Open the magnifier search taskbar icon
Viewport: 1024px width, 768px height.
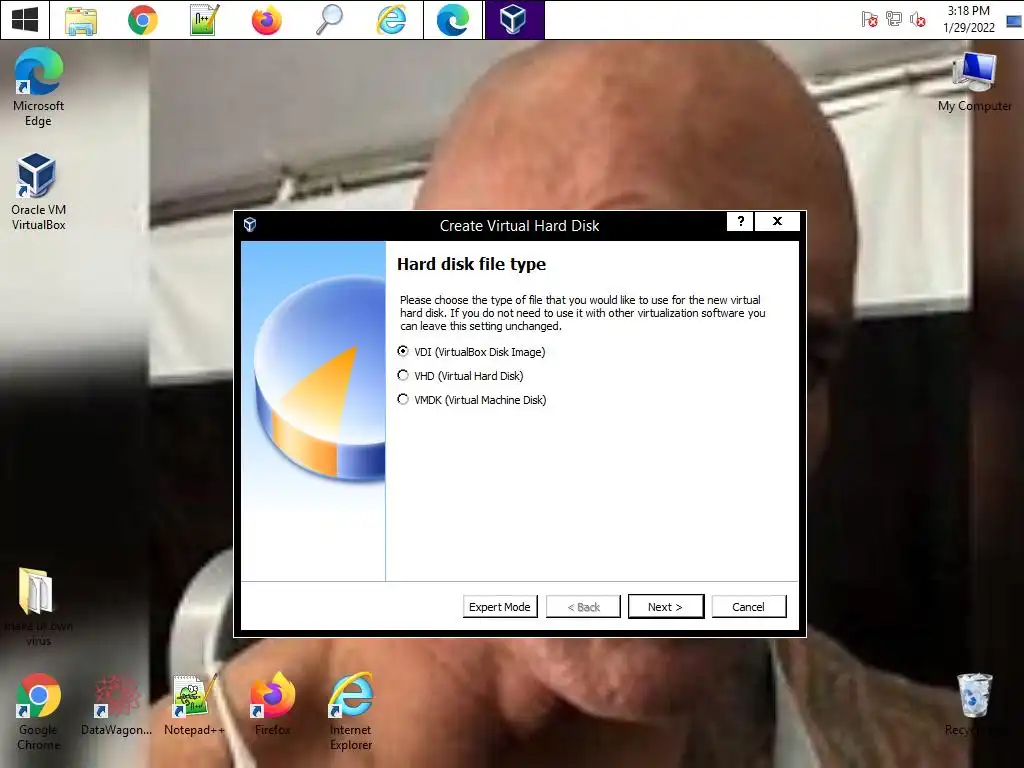pyautogui.click(x=328, y=20)
